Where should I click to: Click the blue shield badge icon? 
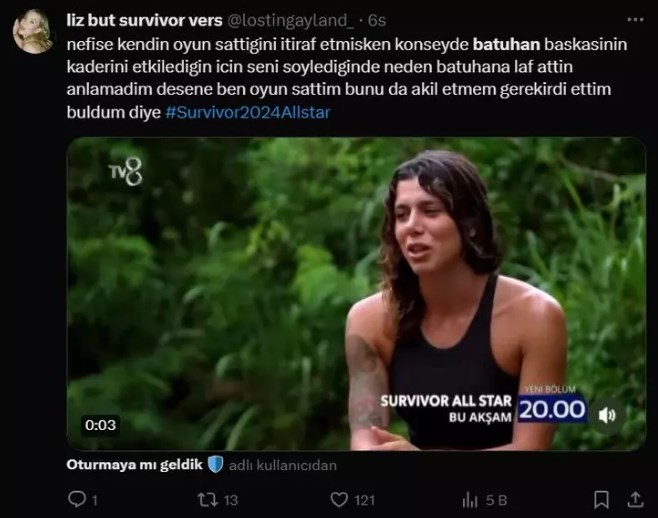(216, 465)
